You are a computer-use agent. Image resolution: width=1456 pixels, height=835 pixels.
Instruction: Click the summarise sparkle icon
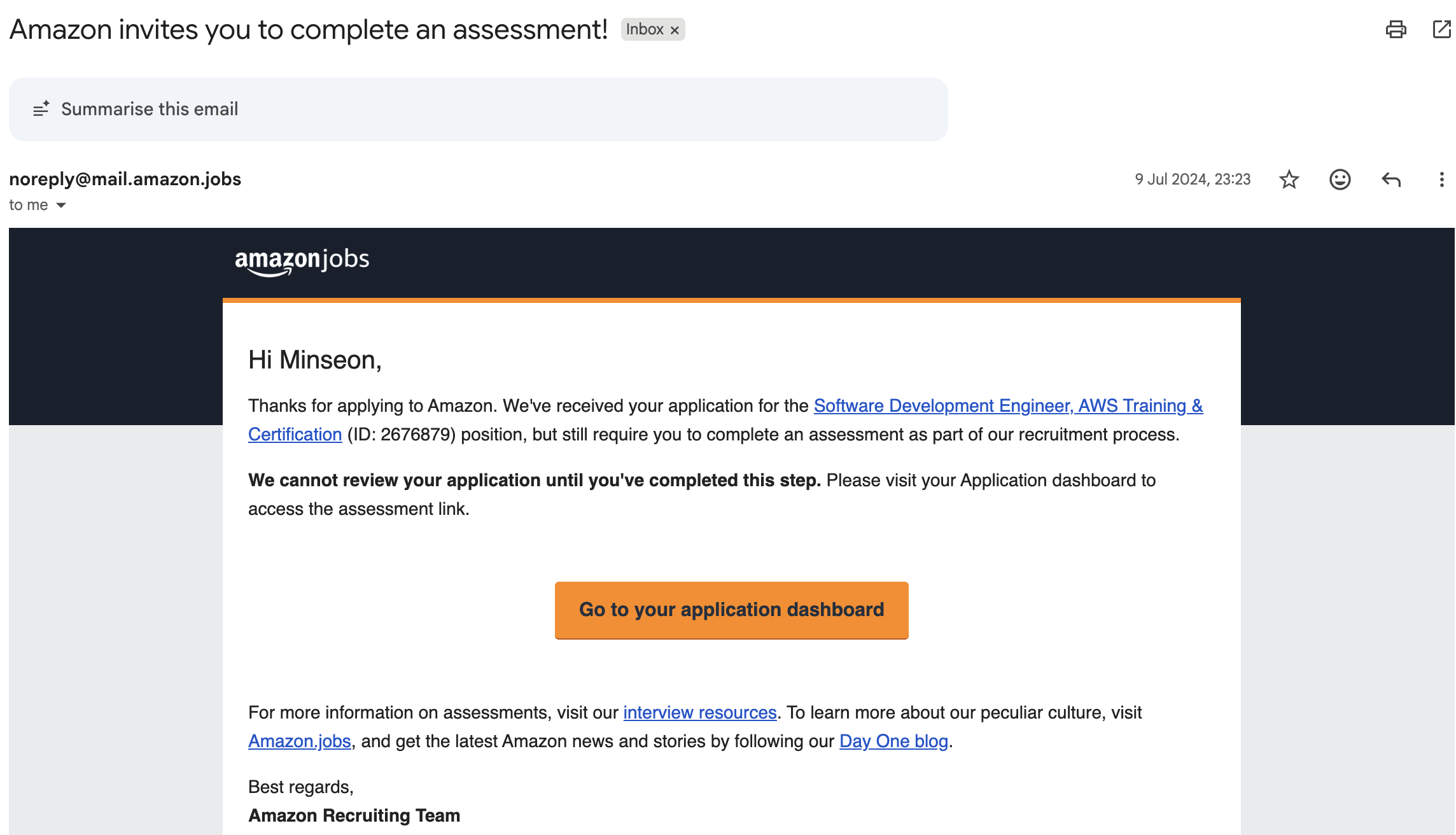[41, 109]
